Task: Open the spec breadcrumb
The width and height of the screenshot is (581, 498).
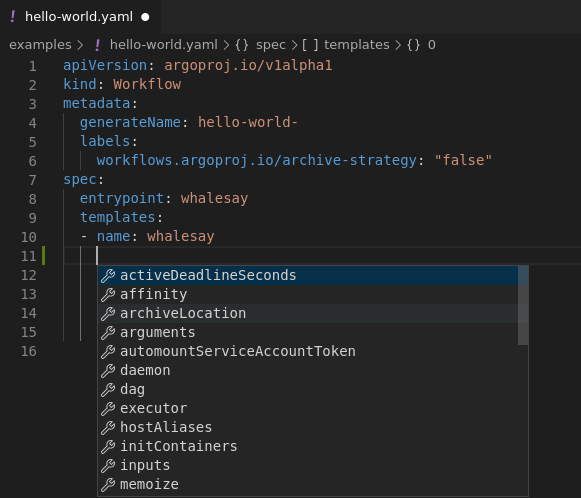Action: coord(271,45)
